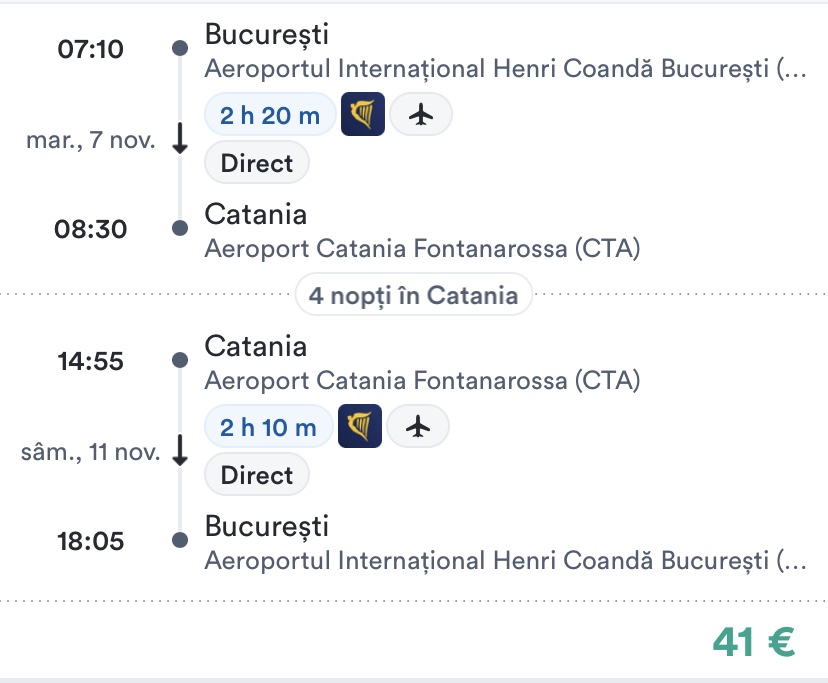Click the airplane icon on outbound flight

tap(421, 115)
